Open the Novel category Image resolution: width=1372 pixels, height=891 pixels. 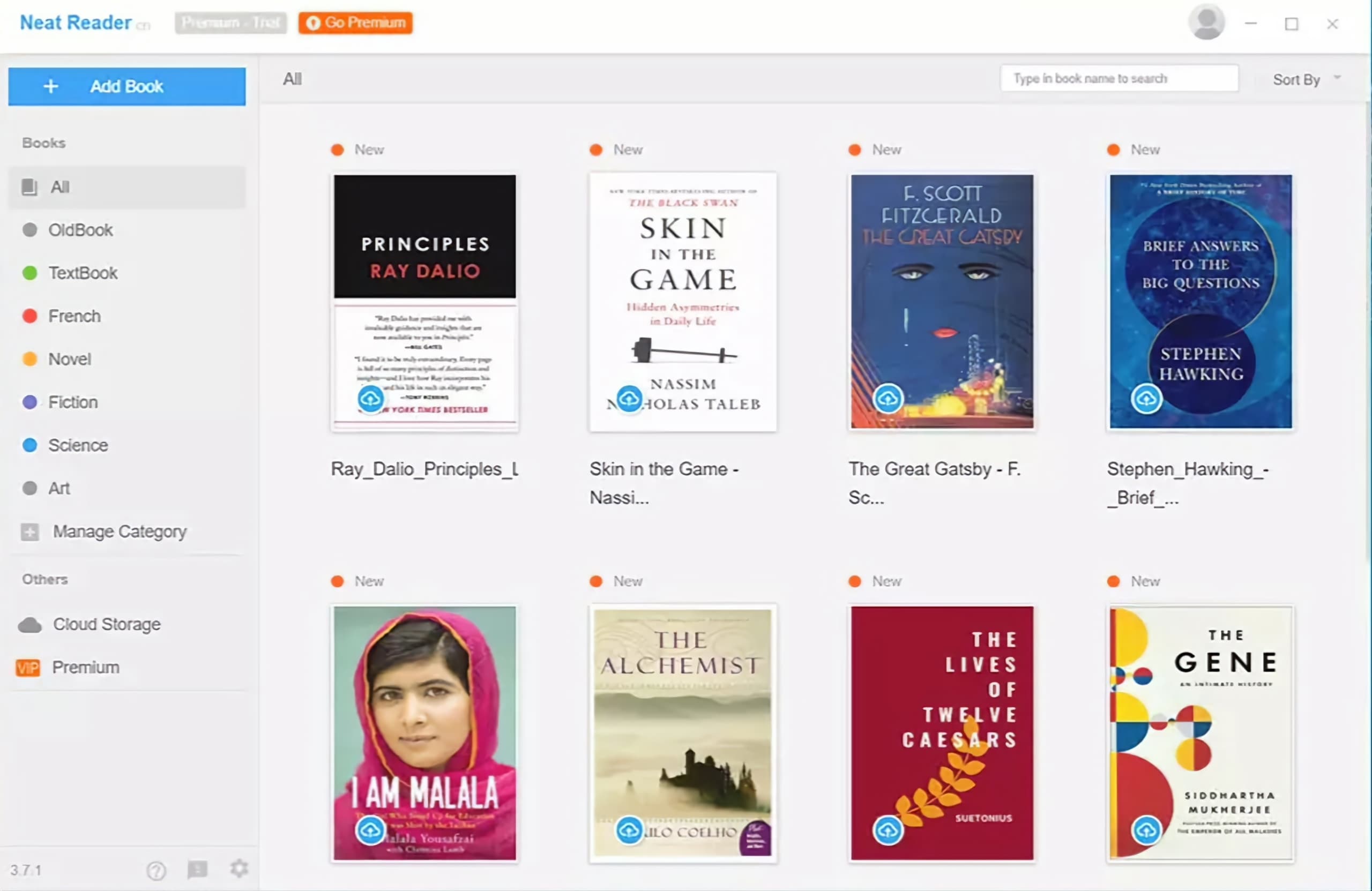point(127,359)
